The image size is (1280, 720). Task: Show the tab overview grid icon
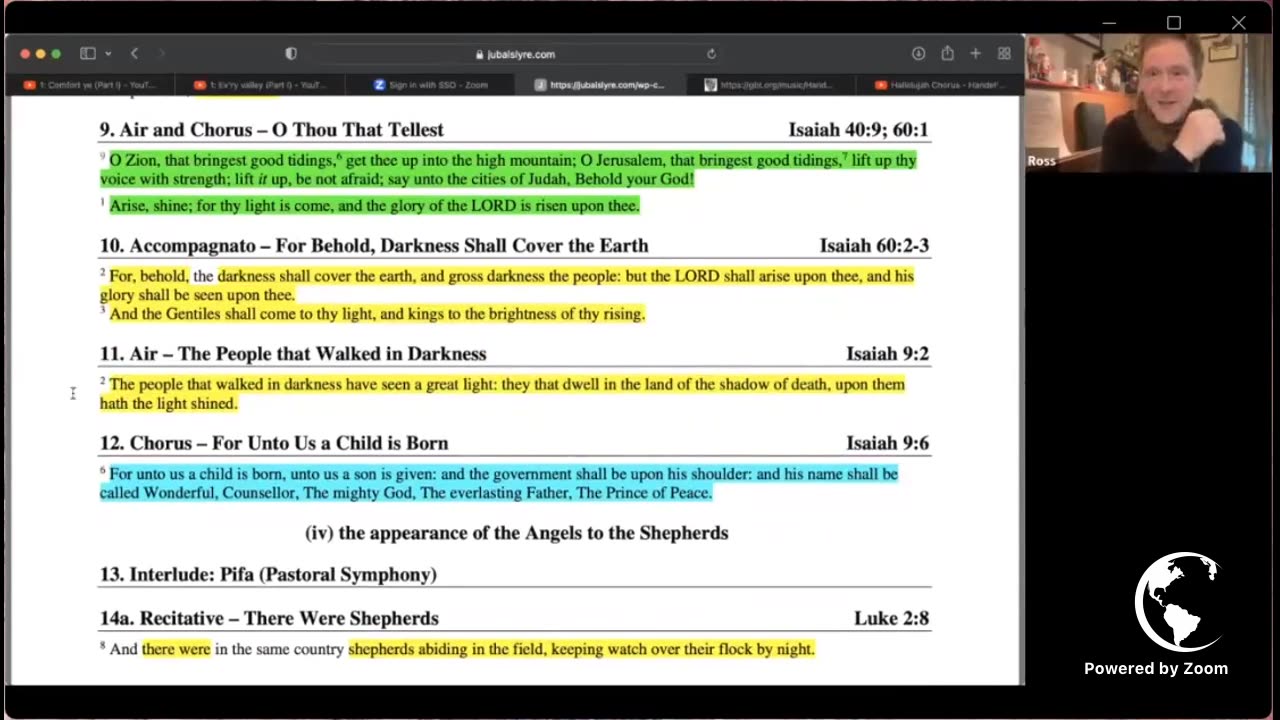1004,54
